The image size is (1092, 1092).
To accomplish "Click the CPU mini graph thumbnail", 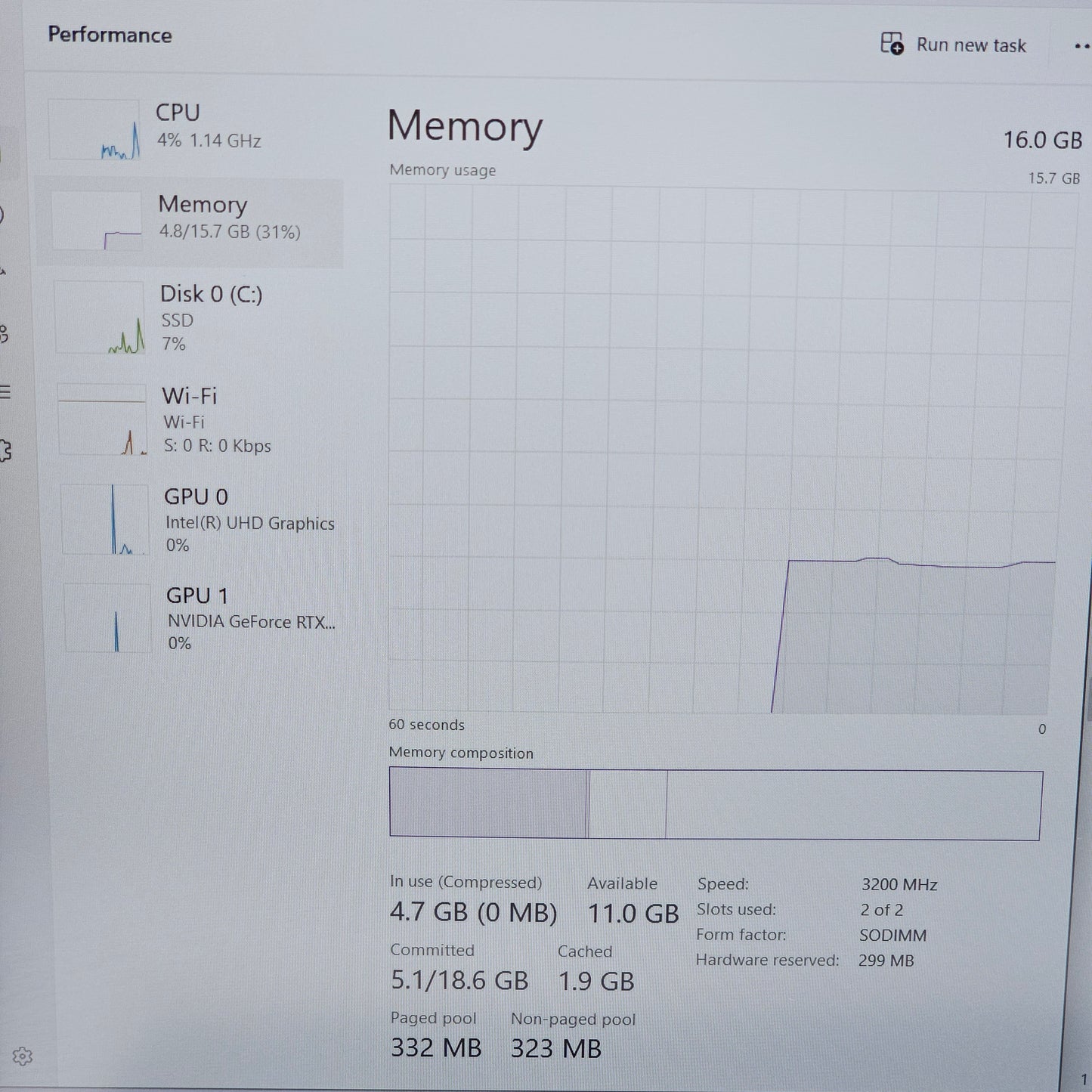I will tap(94, 129).
